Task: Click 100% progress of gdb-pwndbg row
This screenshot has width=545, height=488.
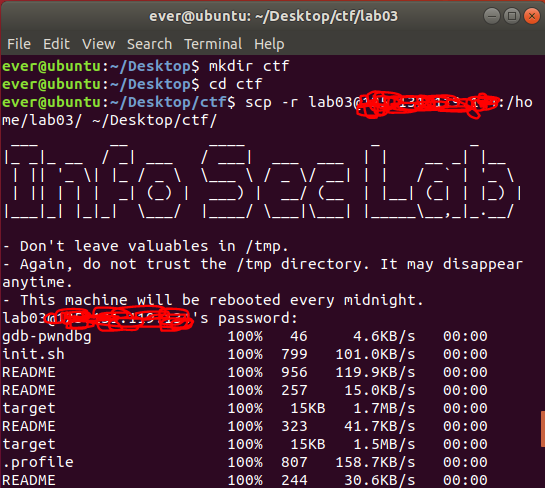Action: [x=245, y=336]
